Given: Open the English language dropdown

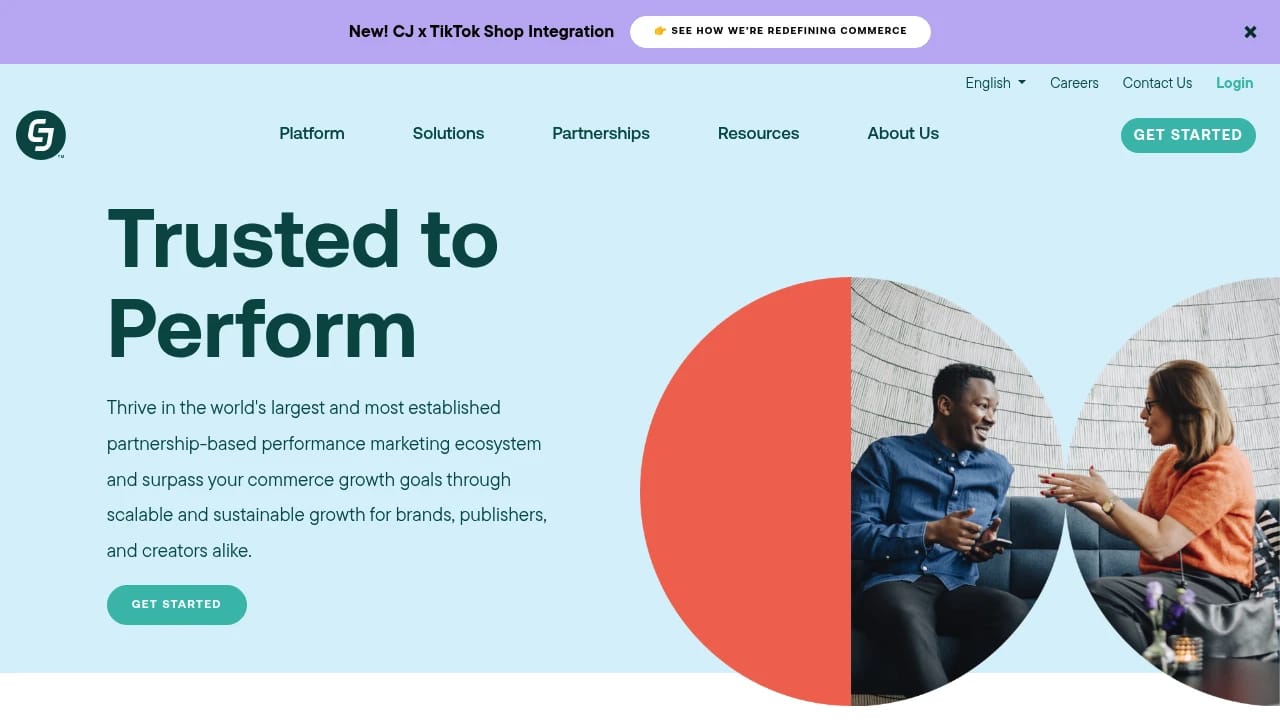Looking at the screenshot, I should pos(994,83).
